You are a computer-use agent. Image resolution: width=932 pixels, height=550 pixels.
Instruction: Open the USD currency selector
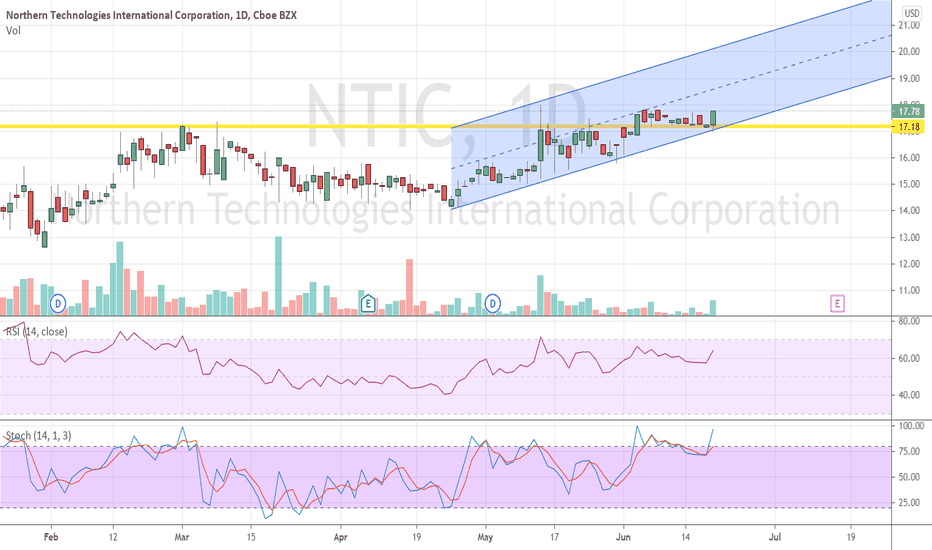911,13
